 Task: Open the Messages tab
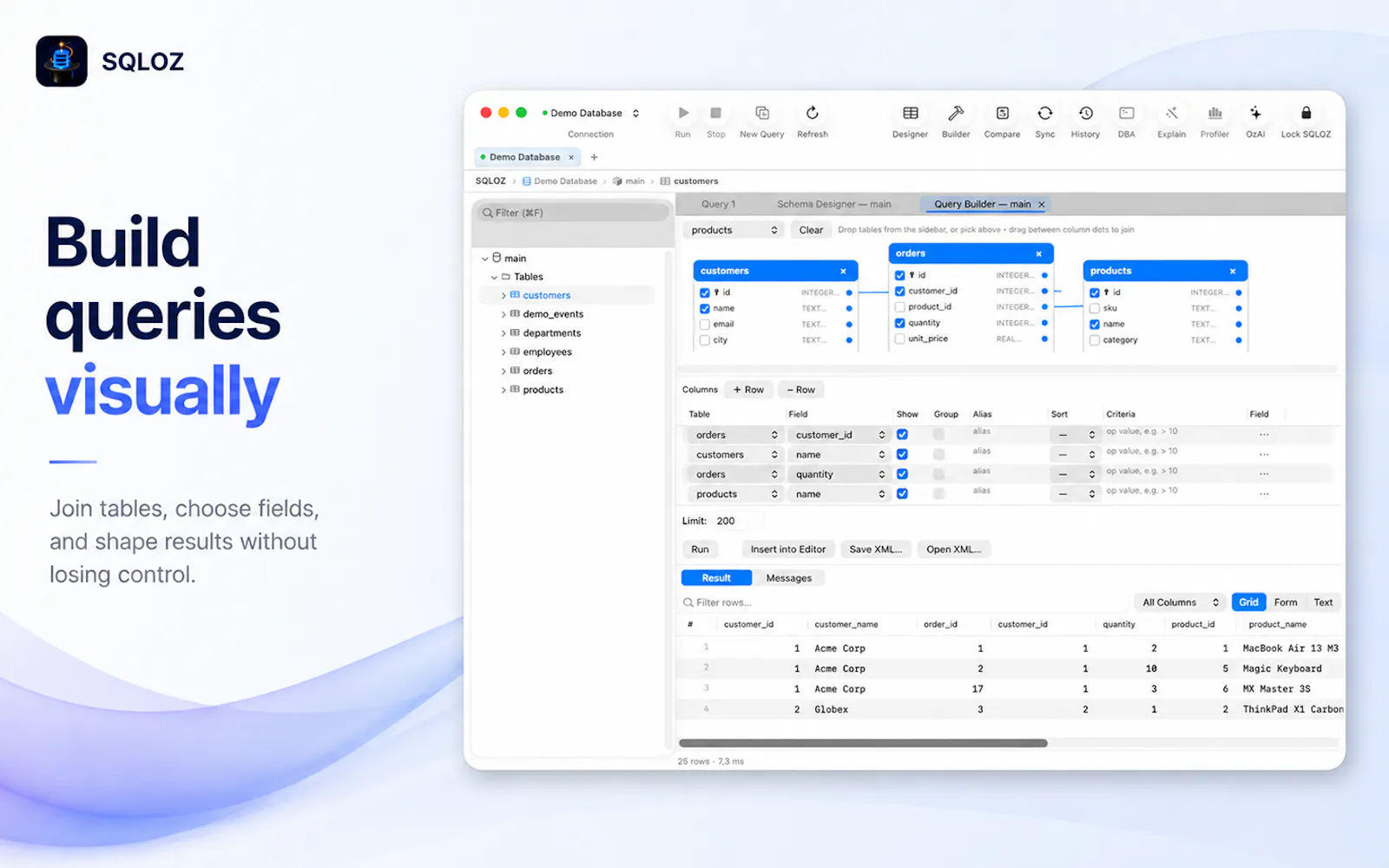pyautogui.click(x=788, y=578)
